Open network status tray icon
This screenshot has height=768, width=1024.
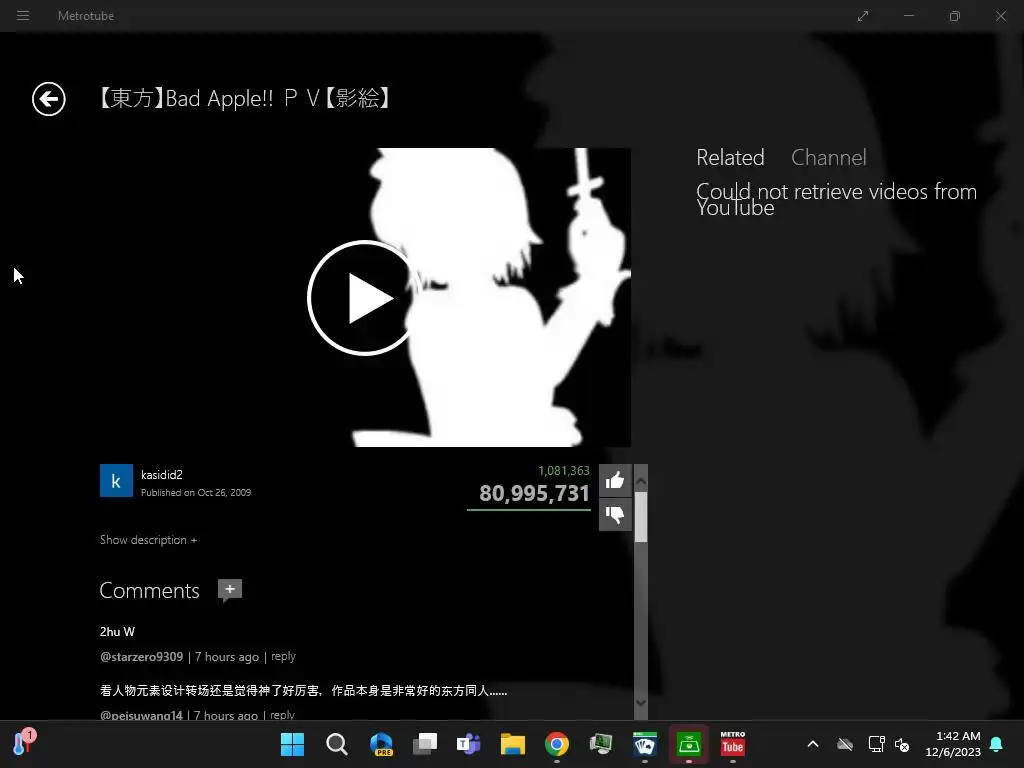(x=876, y=744)
